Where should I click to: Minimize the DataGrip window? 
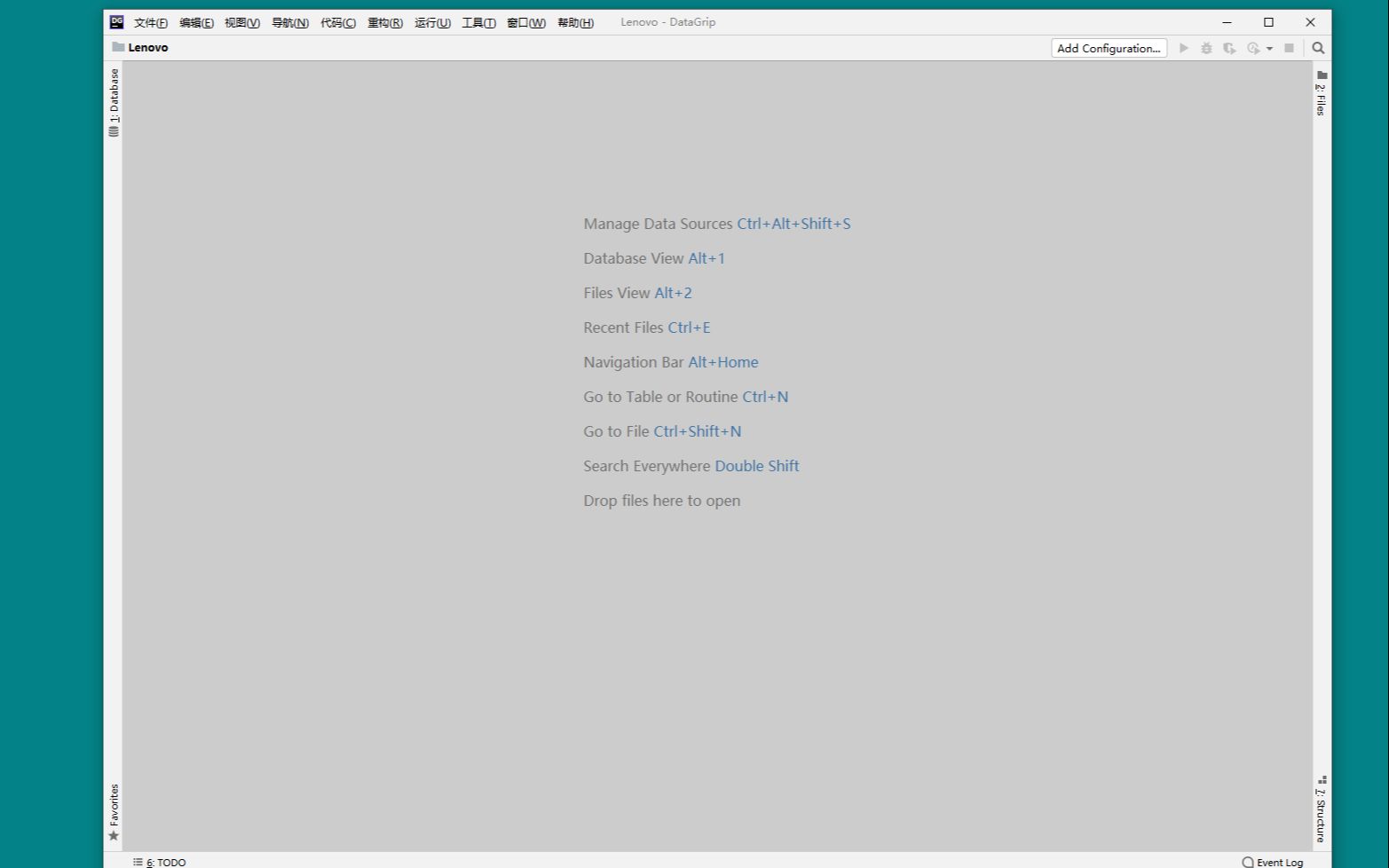click(x=1227, y=22)
